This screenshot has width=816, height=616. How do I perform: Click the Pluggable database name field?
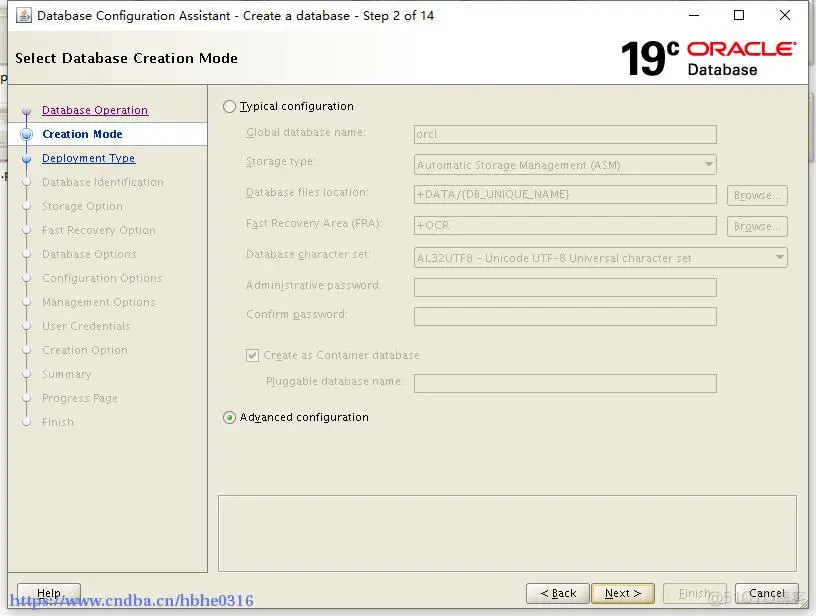[565, 383]
